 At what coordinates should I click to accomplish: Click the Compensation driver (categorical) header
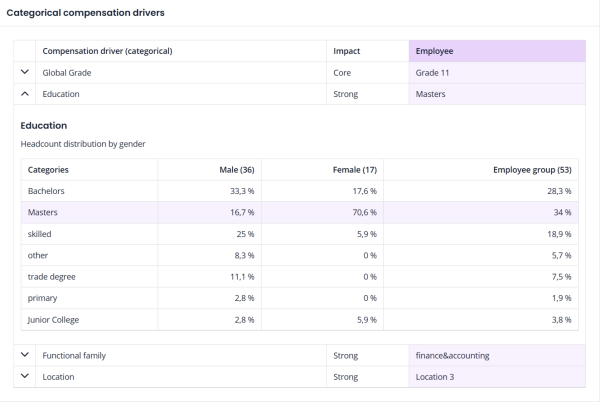(x=108, y=51)
